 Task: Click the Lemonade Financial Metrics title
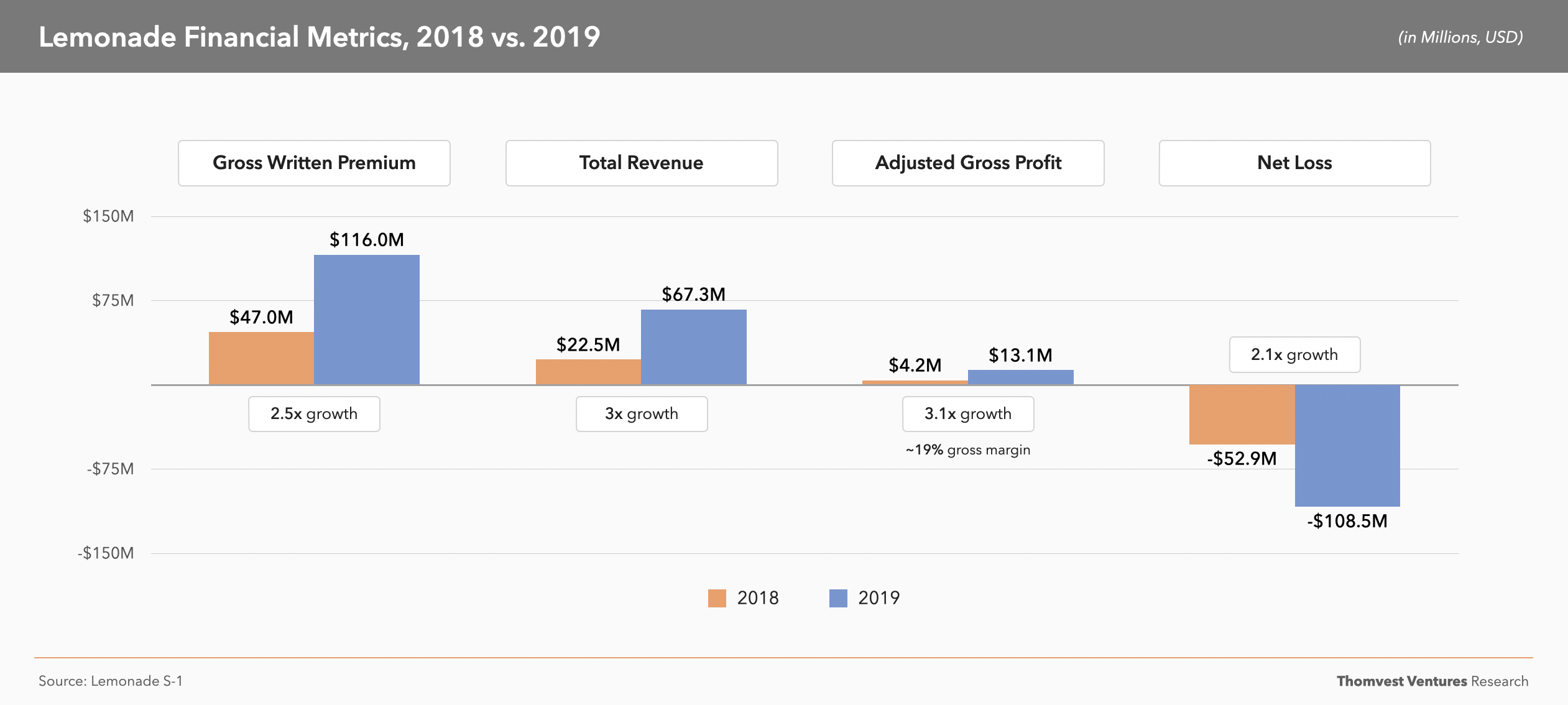[x=320, y=37]
